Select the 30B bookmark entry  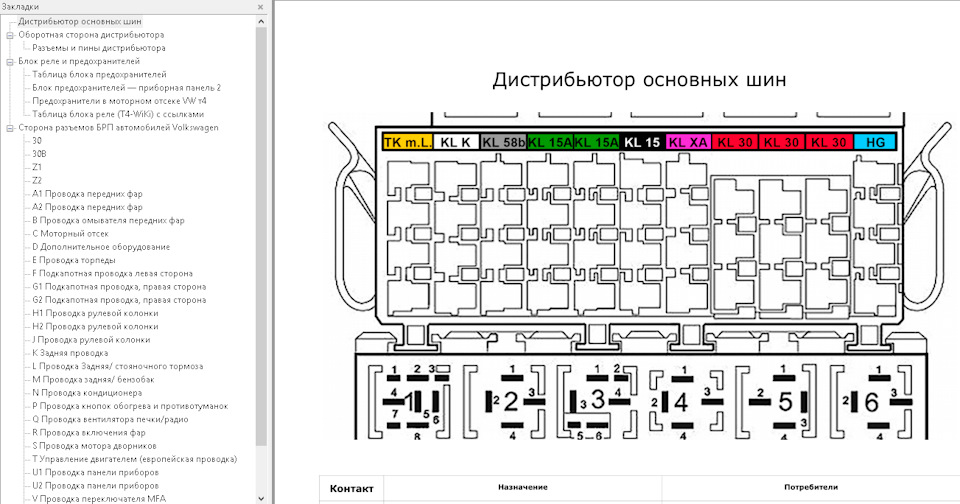coord(39,154)
